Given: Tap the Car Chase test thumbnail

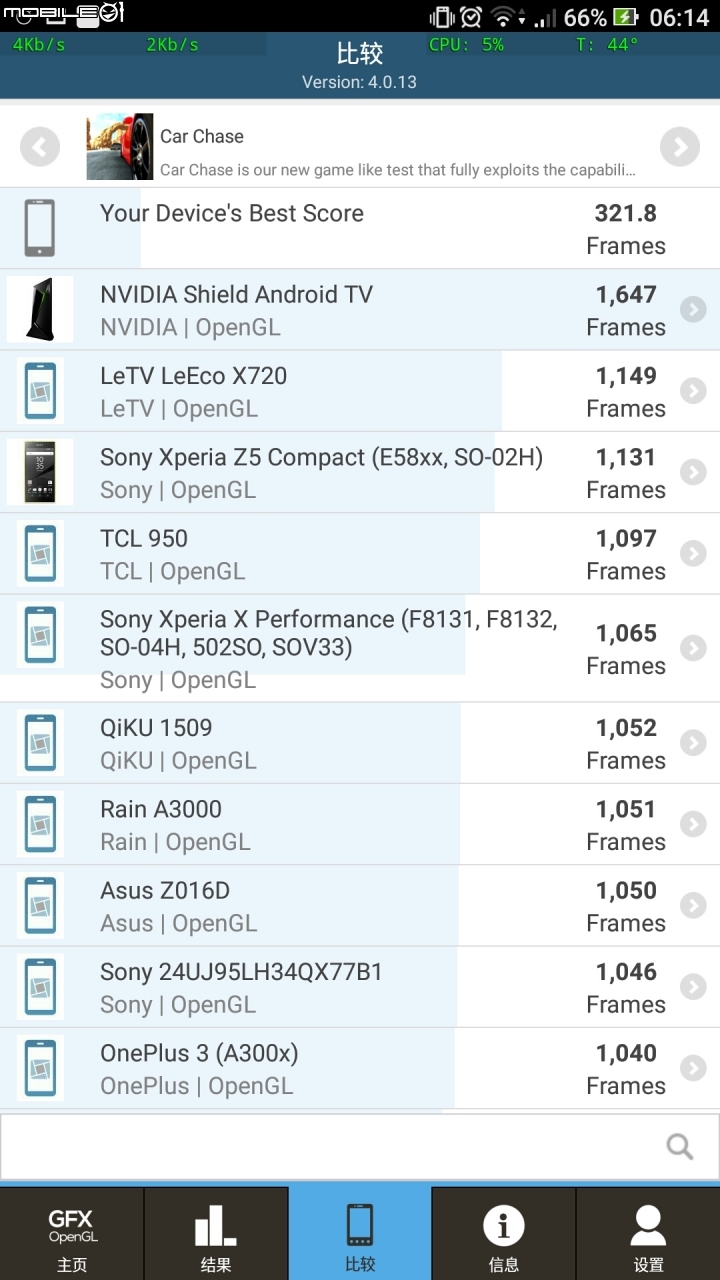Looking at the screenshot, I should coord(120,147).
